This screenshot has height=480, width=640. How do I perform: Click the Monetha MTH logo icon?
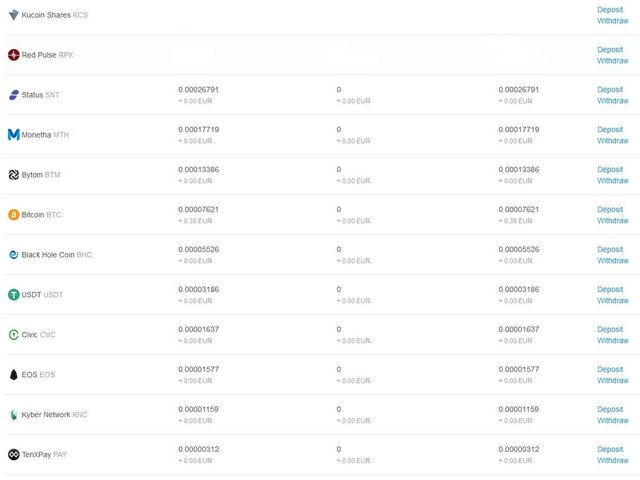13,135
